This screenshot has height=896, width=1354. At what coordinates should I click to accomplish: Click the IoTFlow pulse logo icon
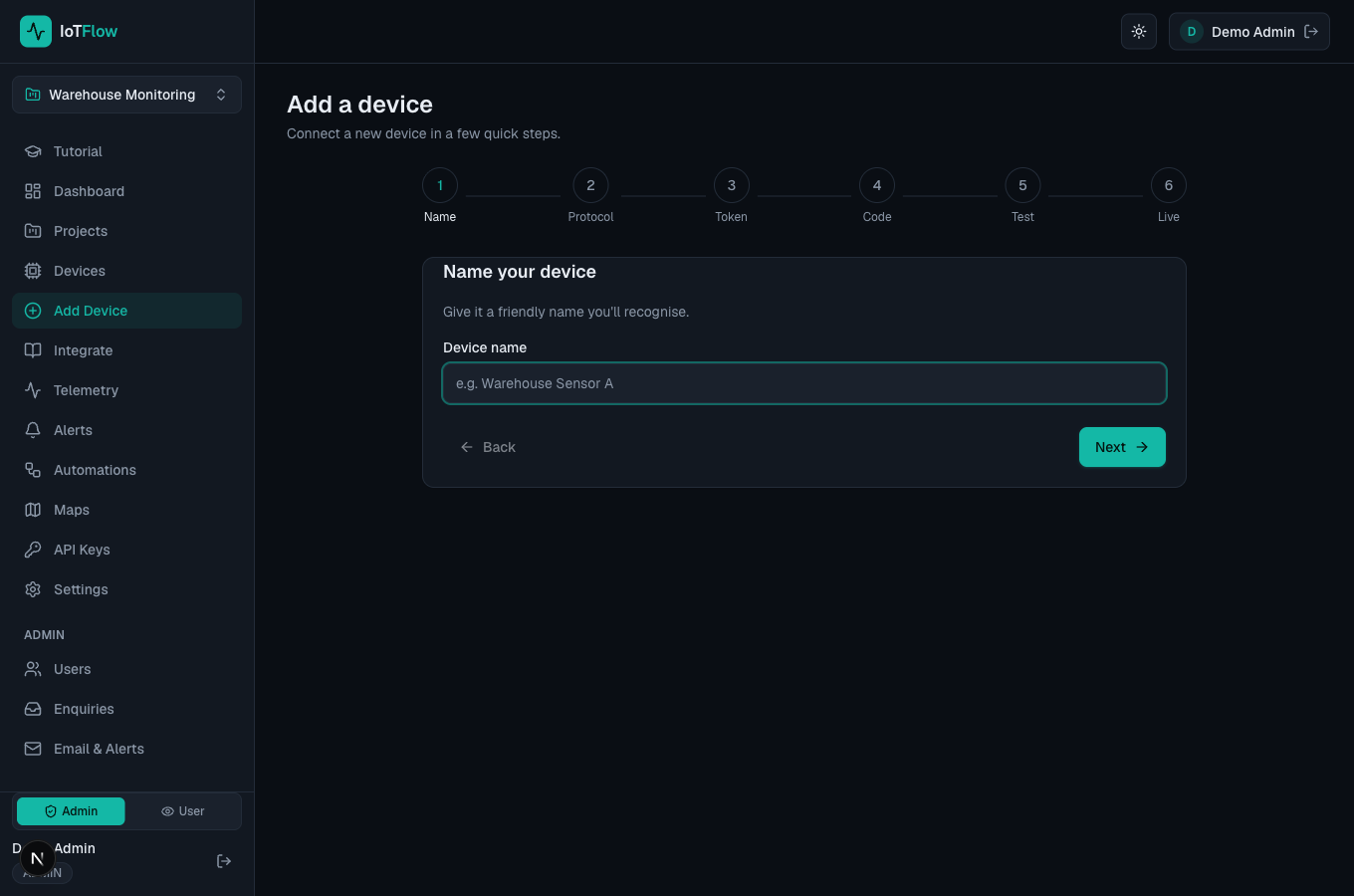click(36, 32)
